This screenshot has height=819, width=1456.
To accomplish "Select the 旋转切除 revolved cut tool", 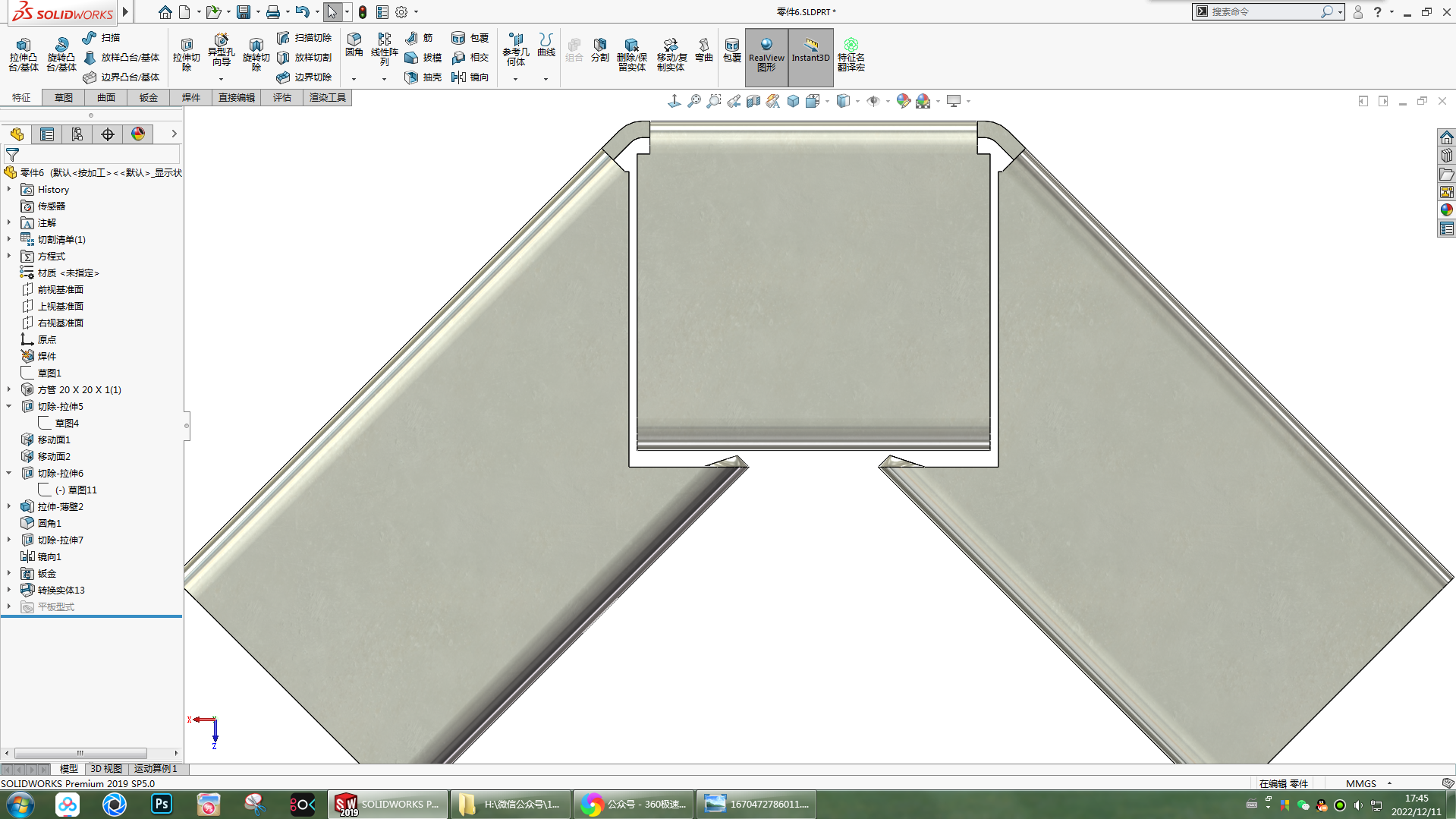I will 256,55.
